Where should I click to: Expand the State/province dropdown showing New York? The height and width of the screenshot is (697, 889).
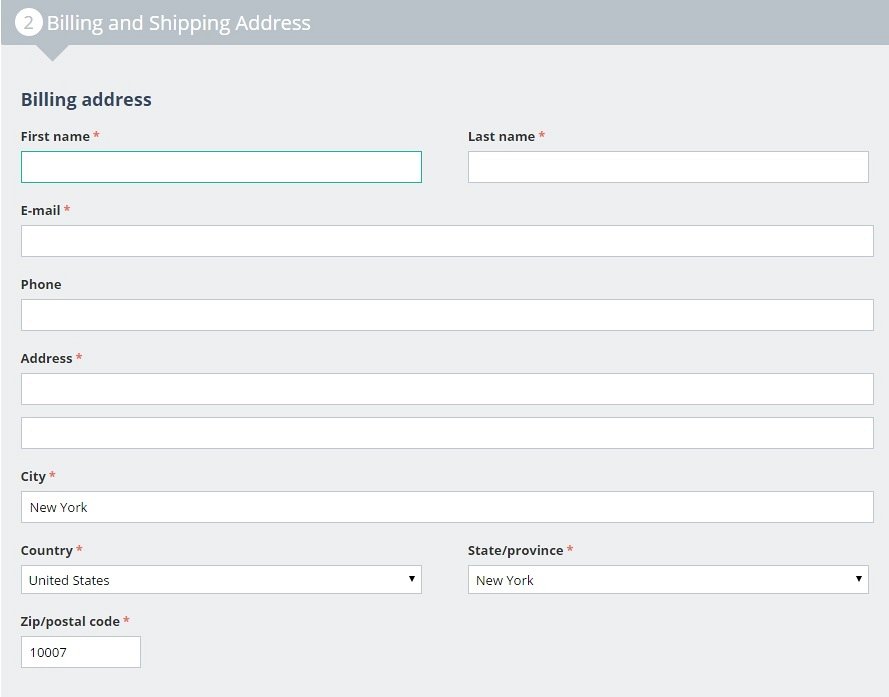668,580
